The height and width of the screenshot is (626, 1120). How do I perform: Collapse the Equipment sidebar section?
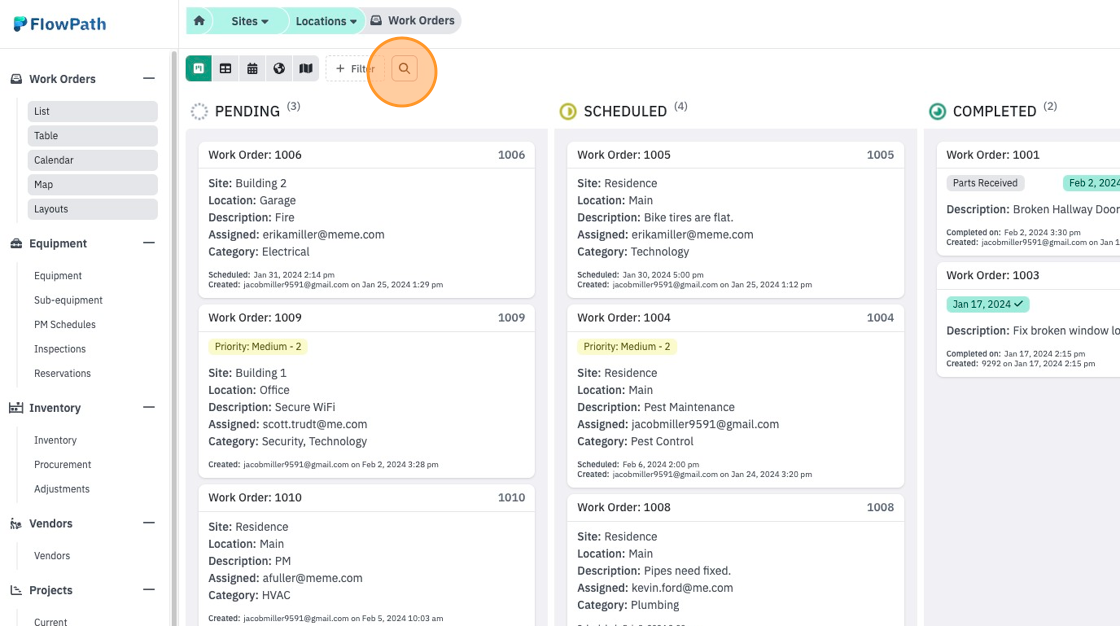(x=149, y=243)
